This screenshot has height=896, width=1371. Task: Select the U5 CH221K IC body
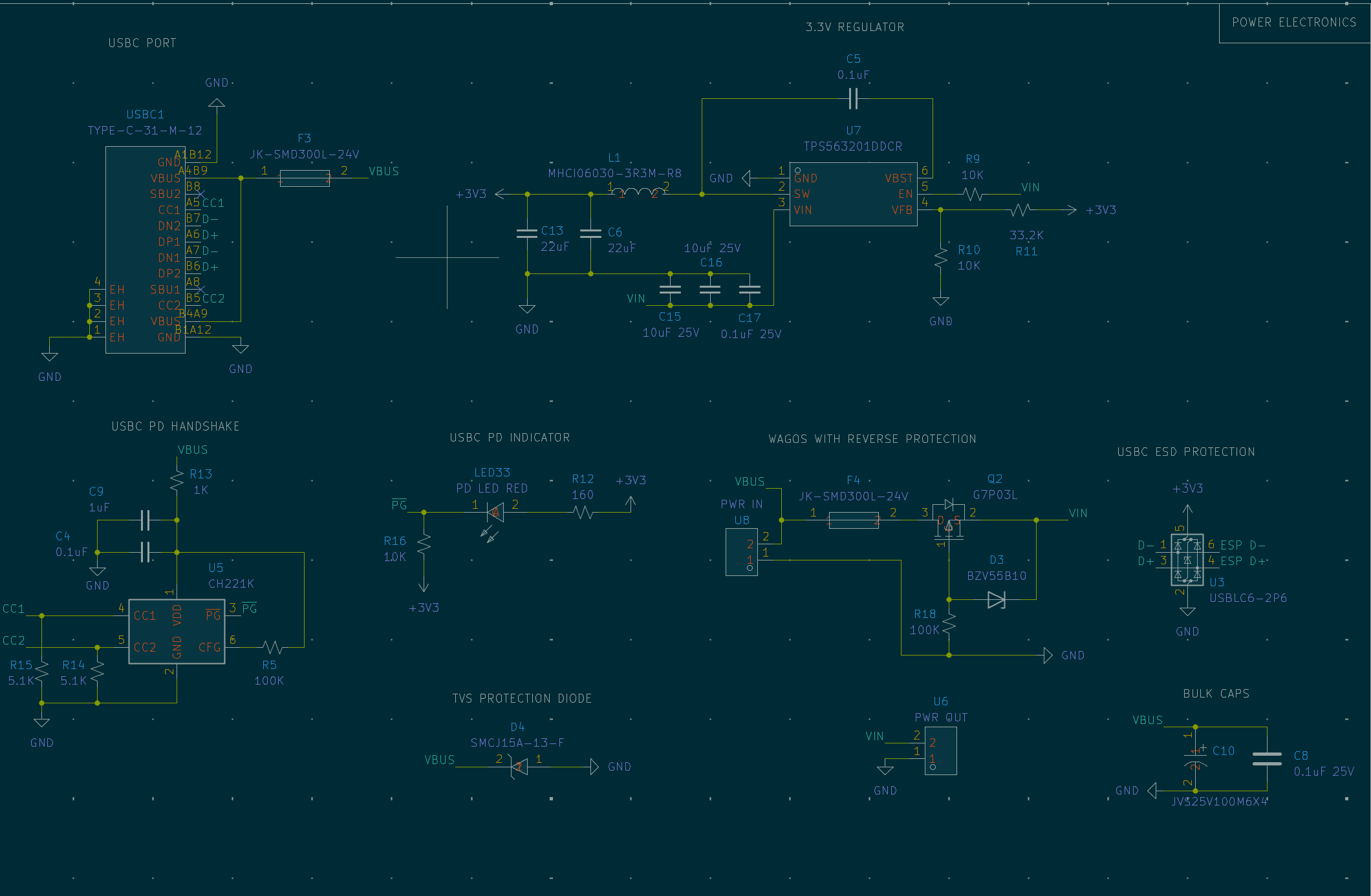click(x=177, y=632)
